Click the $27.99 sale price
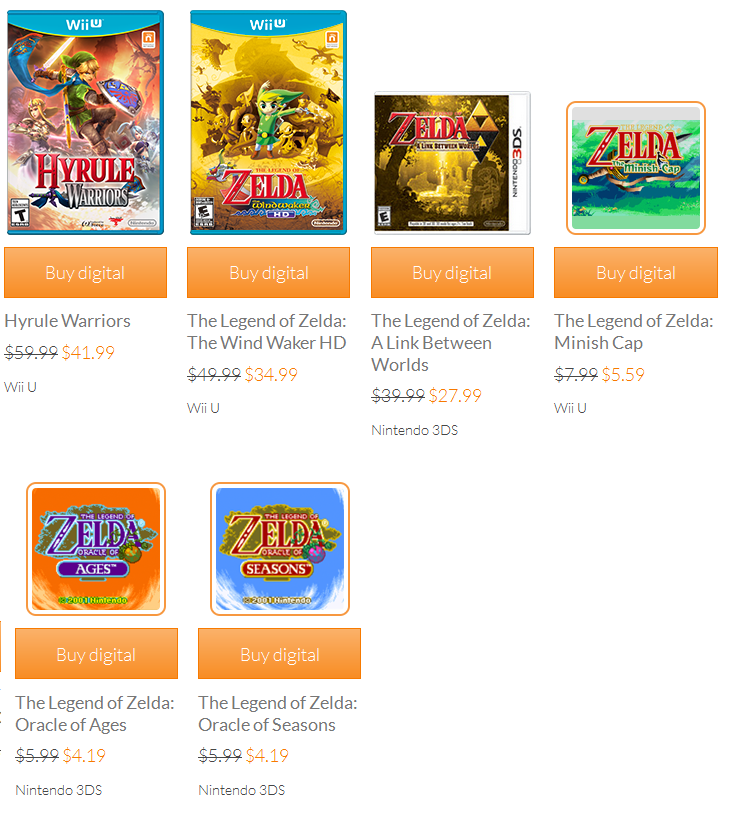Screen dimensions: 742x816 tap(455, 396)
